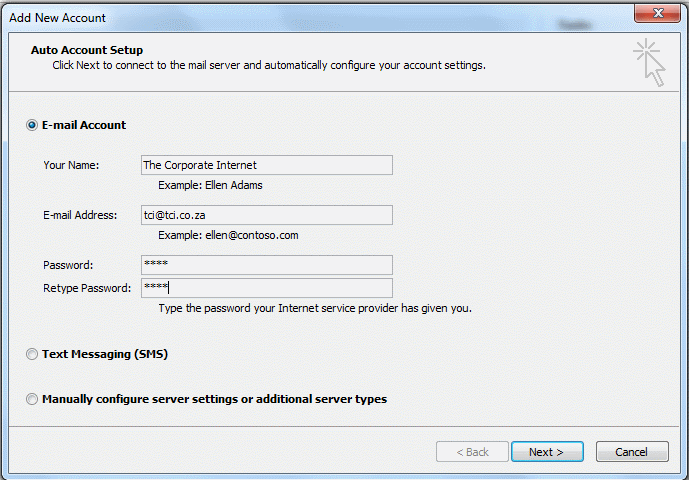Select the E-mail Account radio button

pyautogui.click(x=32, y=125)
